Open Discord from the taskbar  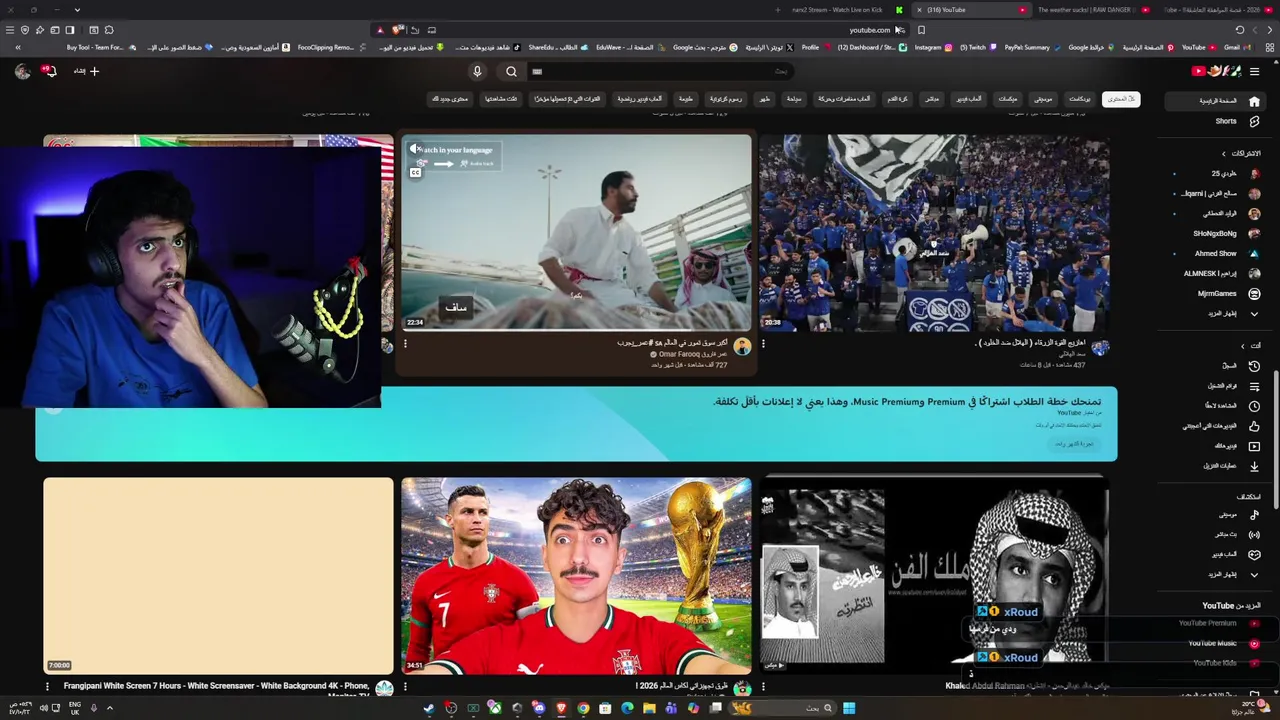pos(539,708)
